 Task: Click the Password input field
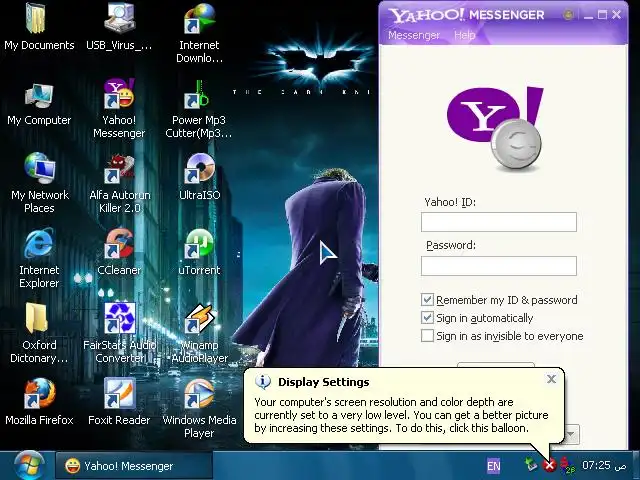(499, 266)
